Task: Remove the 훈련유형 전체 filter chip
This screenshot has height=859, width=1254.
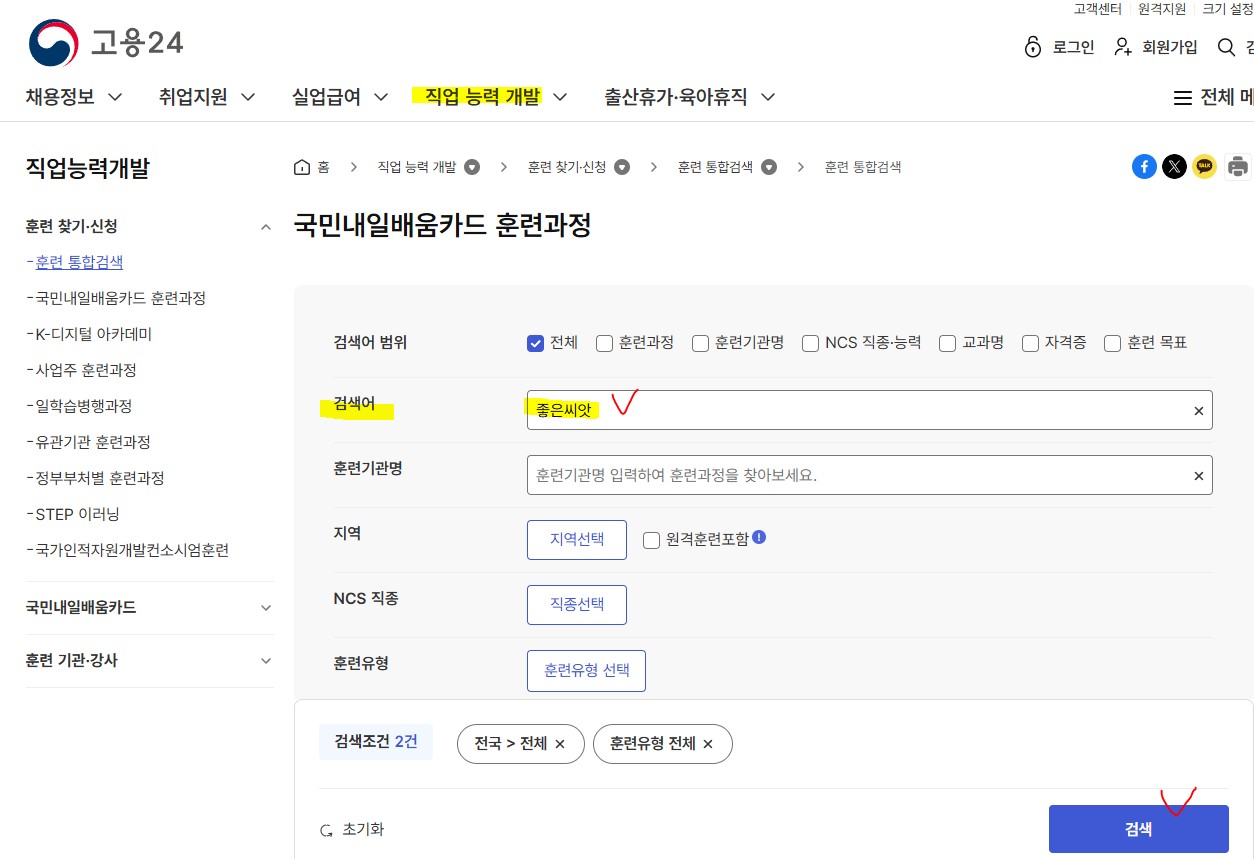Action: coord(708,744)
